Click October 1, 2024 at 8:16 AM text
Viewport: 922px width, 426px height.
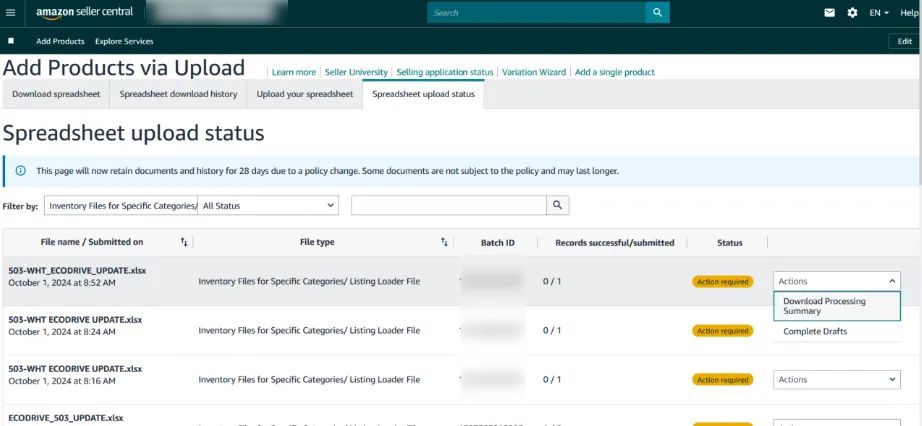click(62, 381)
